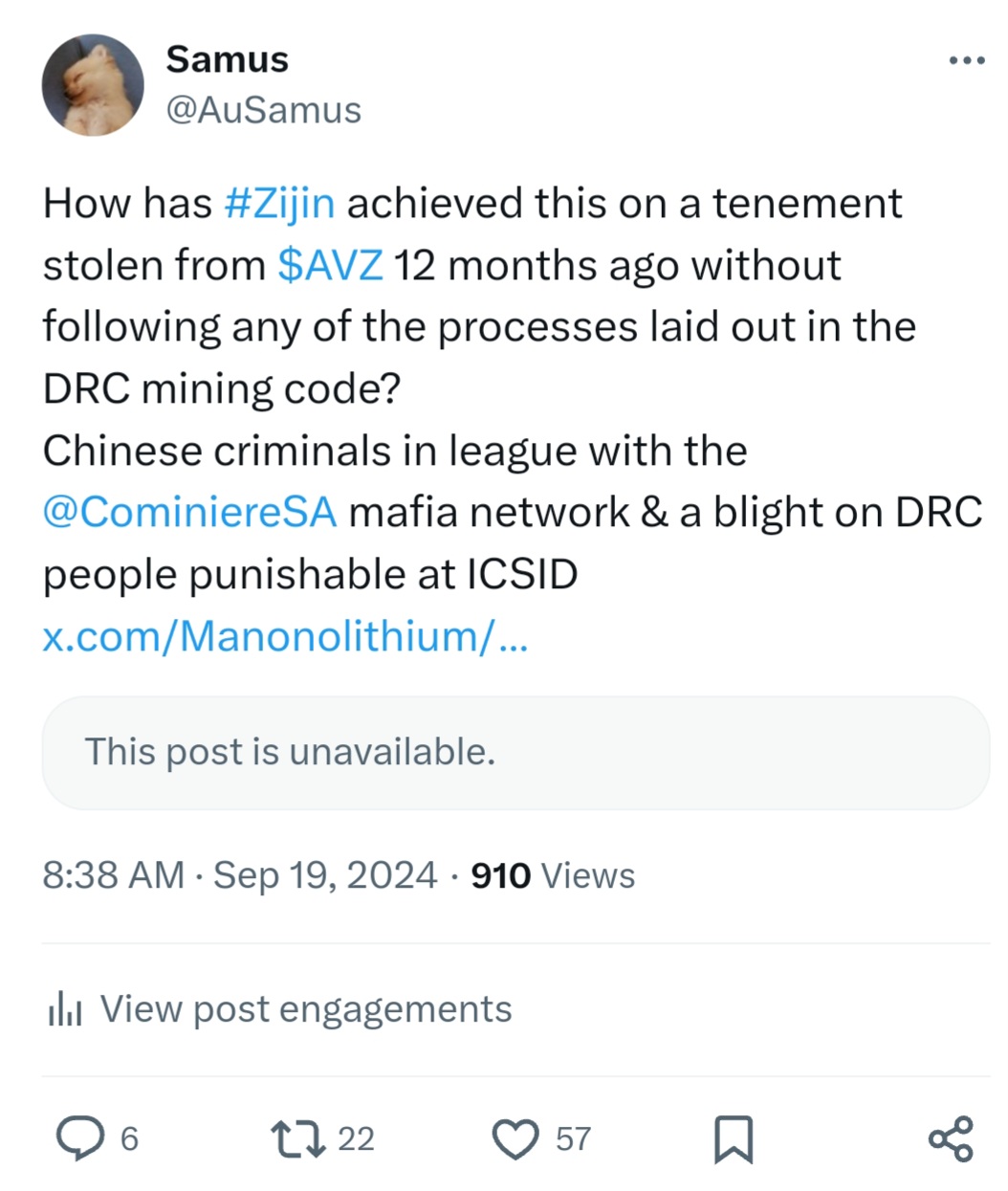Click the bar chart analytics icon

65,1009
